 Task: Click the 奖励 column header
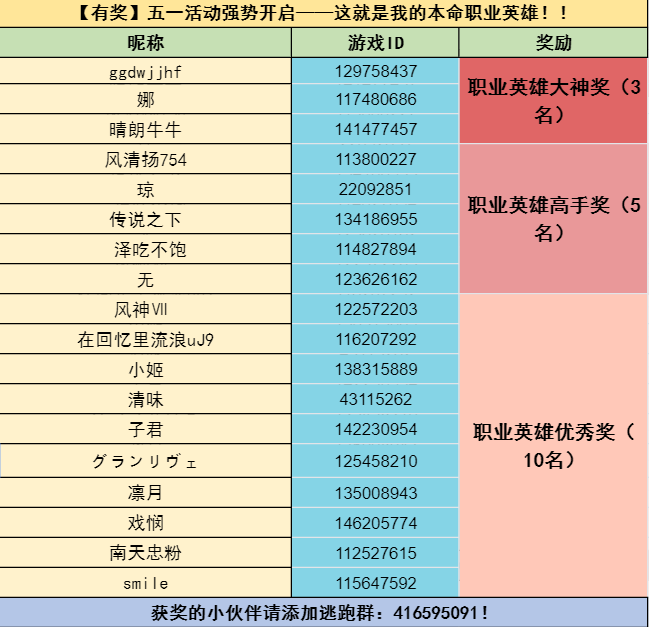553,43
